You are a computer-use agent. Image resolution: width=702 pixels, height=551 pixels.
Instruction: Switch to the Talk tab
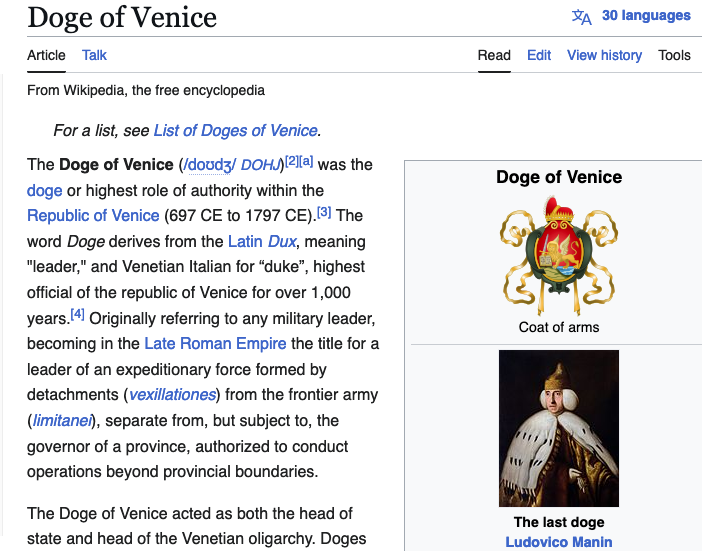[x=94, y=55]
